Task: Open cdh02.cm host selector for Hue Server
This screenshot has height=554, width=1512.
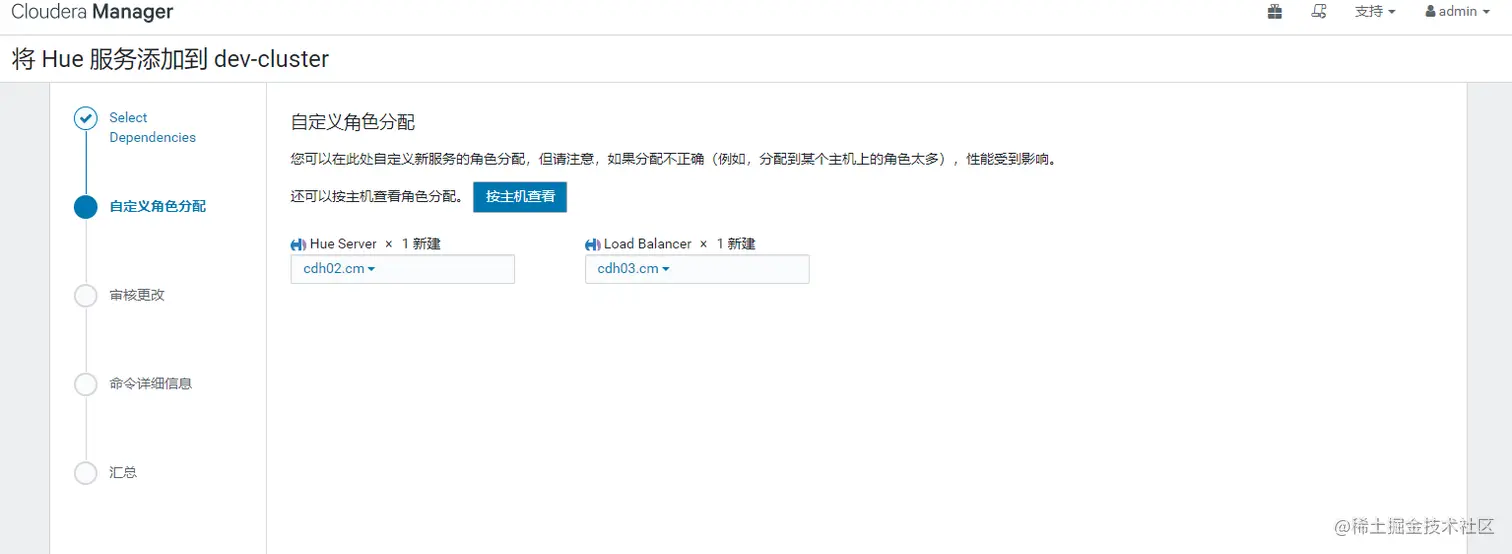Action: [x=339, y=269]
